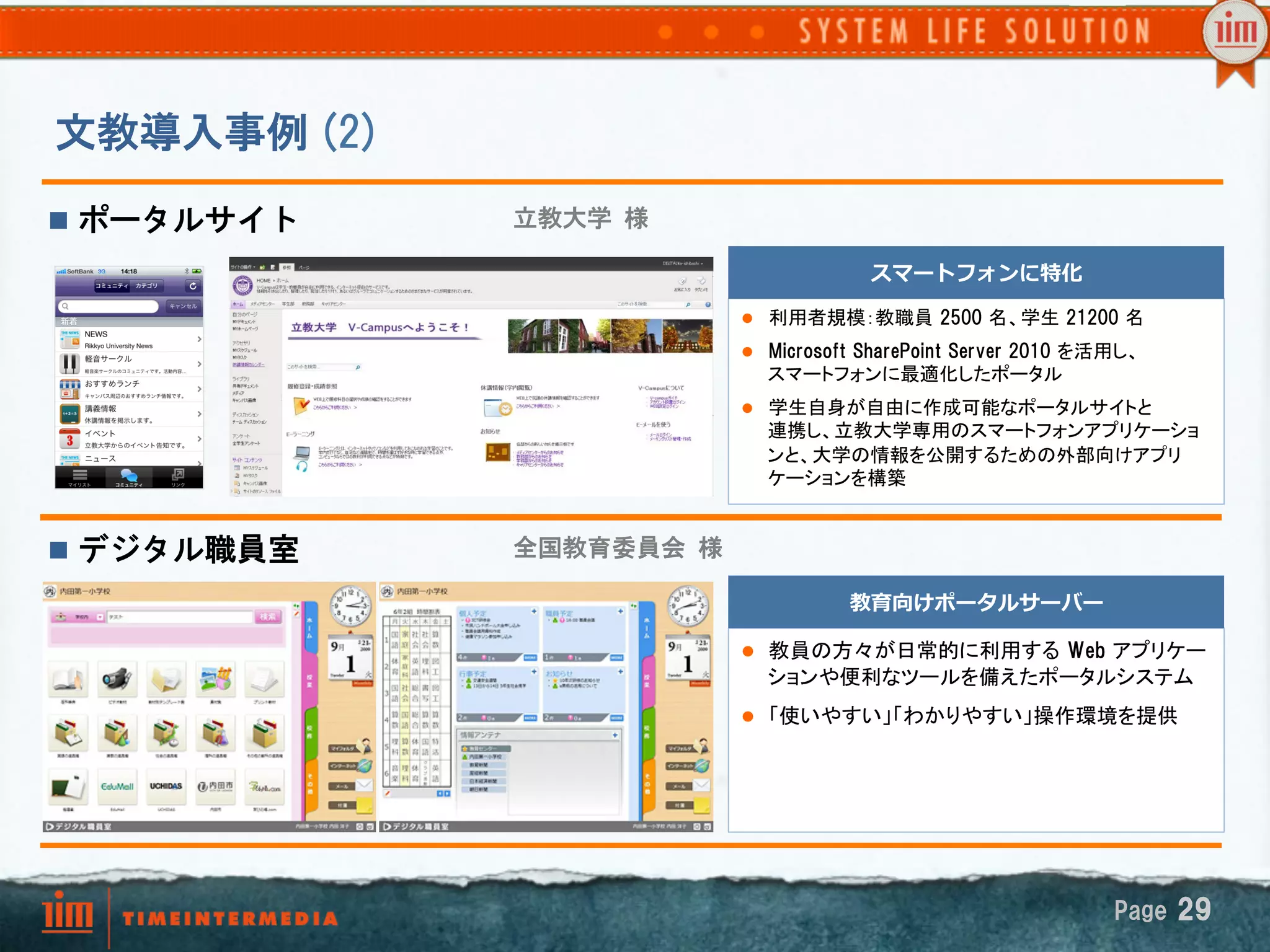
Task: Click the phone app search field
Action: click(x=108, y=306)
